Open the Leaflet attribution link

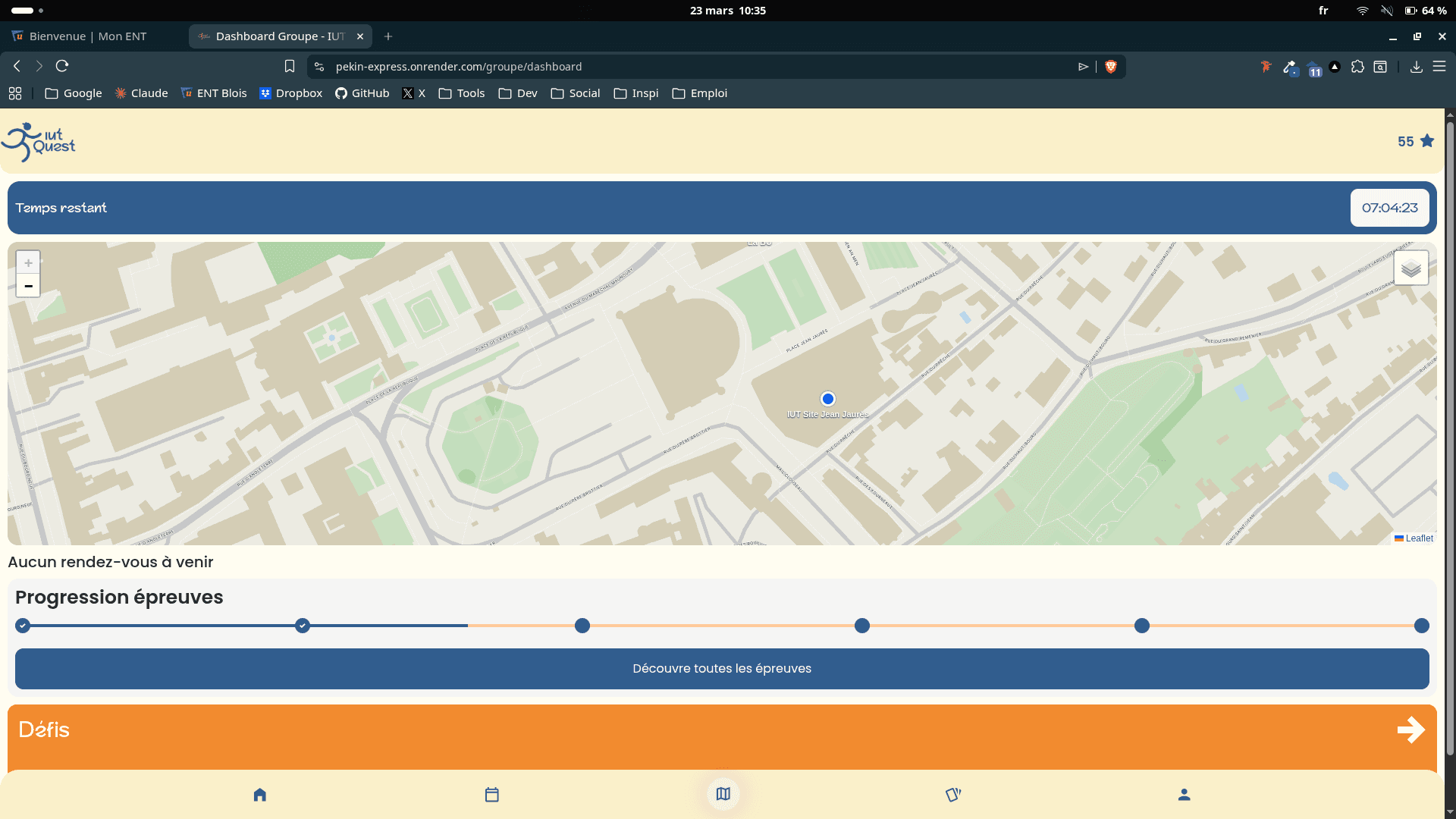pos(1419,538)
